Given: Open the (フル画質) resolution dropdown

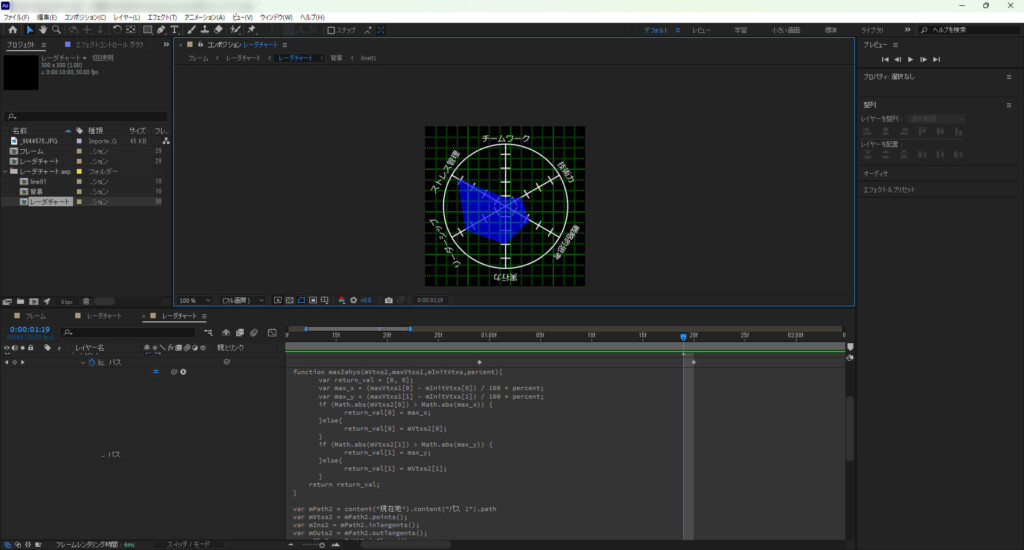Looking at the screenshot, I should pyautogui.click(x=242, y=300).
